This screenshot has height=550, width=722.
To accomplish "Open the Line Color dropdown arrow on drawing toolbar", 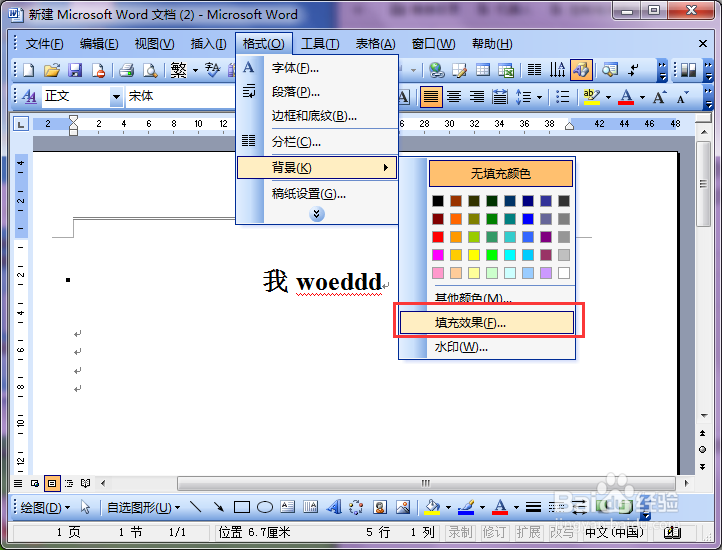I will click(482, 508).
